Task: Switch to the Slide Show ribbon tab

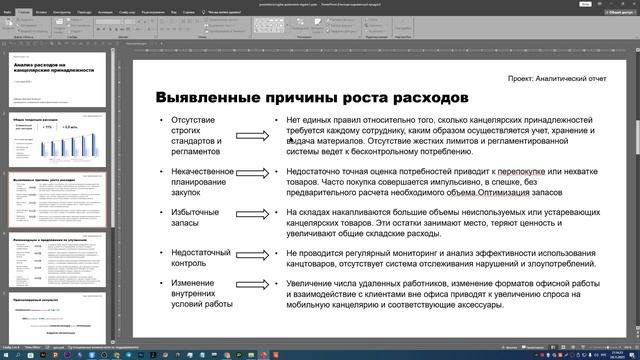Action: (127, 12)
